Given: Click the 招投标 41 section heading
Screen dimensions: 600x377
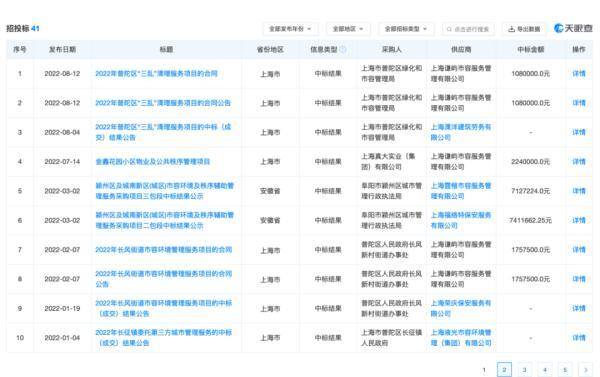Looking at the screenshot, I should (23, 28).
